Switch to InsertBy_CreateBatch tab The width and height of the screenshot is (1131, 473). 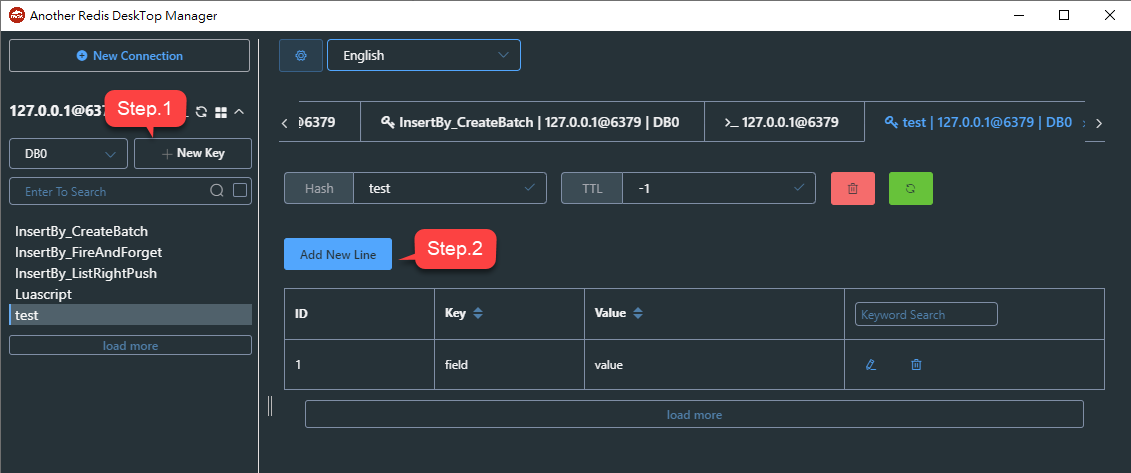[x=532, y=122]
